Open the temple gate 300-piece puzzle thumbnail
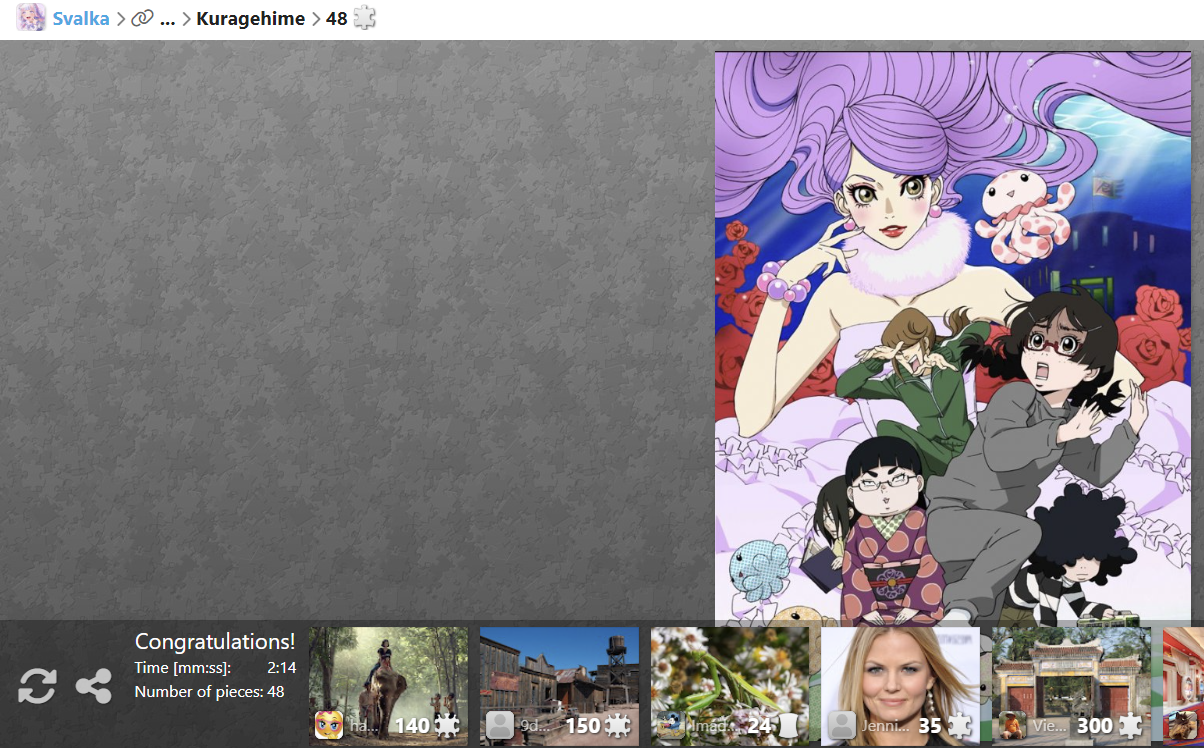Image resolution: width=1204 pixels, height=748 pixels. [x=1071, y=686]
